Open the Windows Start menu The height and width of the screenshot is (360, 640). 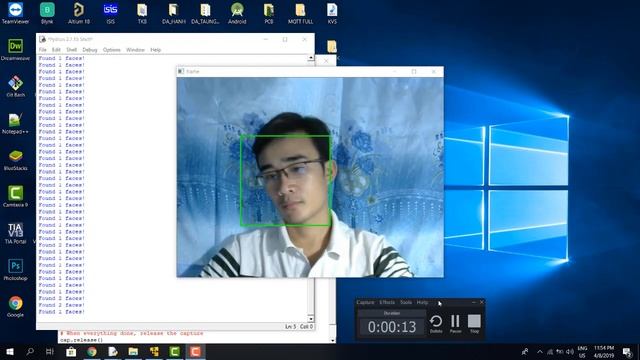click(x=10, y=351)
